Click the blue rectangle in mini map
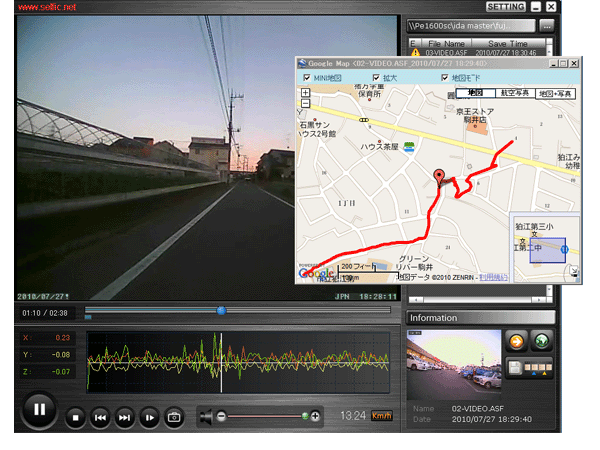600x450 pixels. (547, 250)
